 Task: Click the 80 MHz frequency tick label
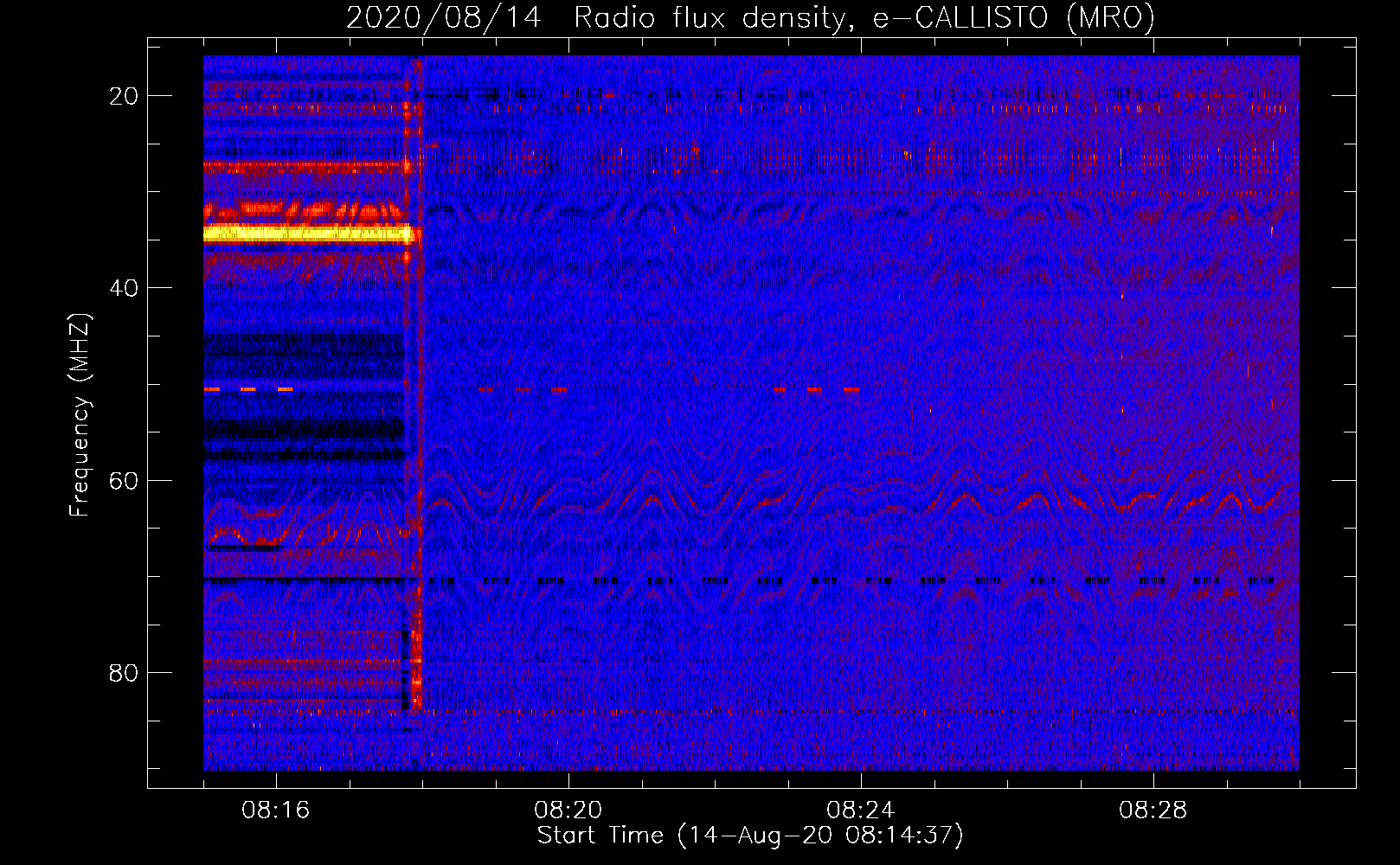coord(124,673)
